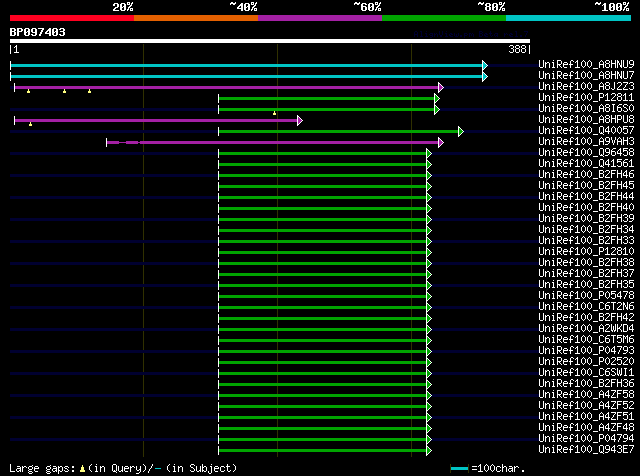Open UniRef100_A4ZF51 entry
The height and width of the screenshot is (476, 640).
tap(586, 417)
